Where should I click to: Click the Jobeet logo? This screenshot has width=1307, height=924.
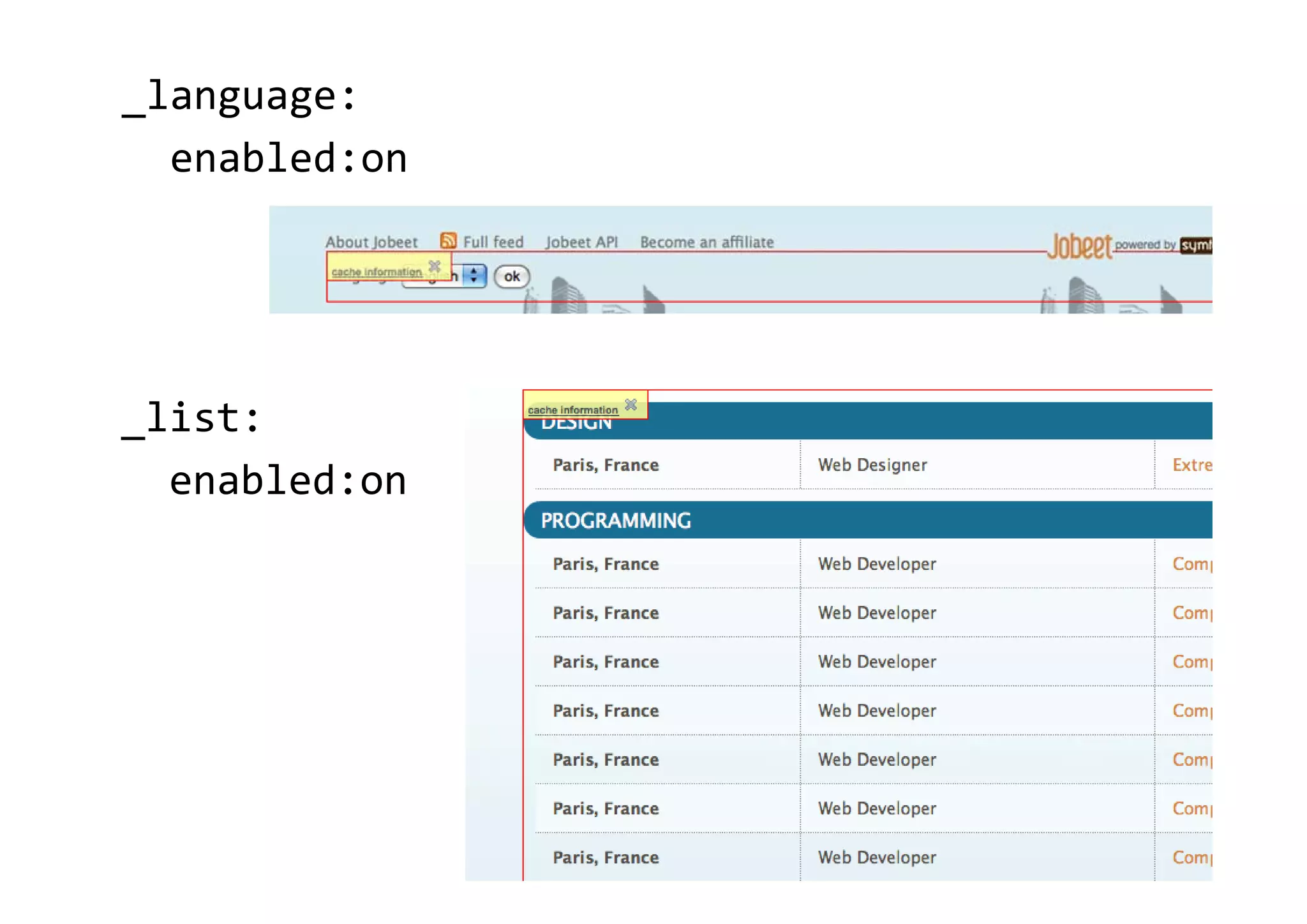[x=1080, y=246]
